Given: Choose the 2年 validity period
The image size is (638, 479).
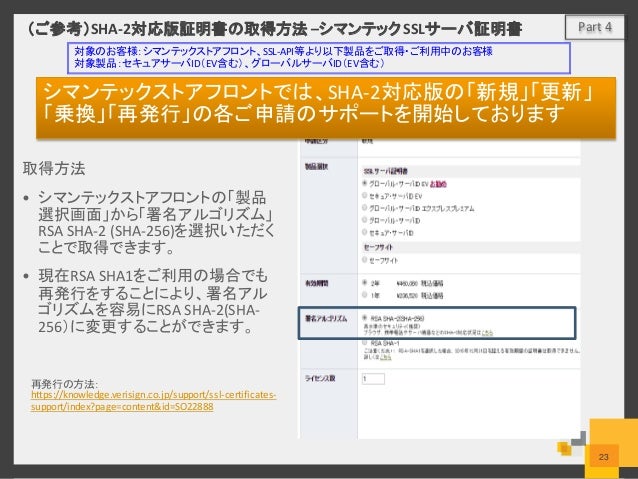Looking at the screenshot, I should [365, 283].
